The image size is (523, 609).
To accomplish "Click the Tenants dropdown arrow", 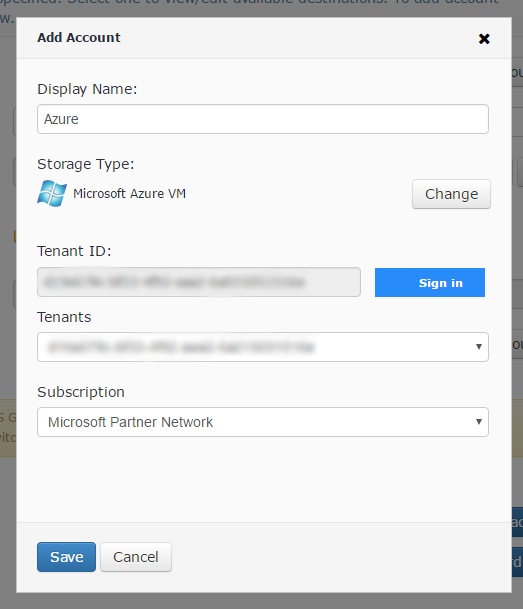I will (x=479, y=346).
